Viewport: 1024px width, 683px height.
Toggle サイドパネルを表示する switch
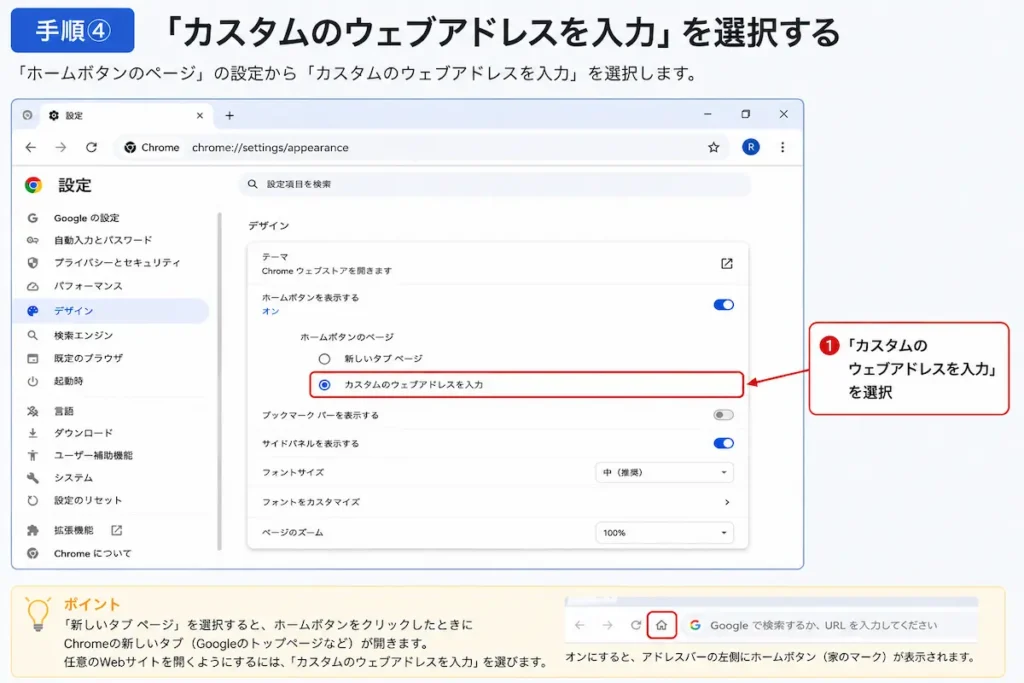724,443
